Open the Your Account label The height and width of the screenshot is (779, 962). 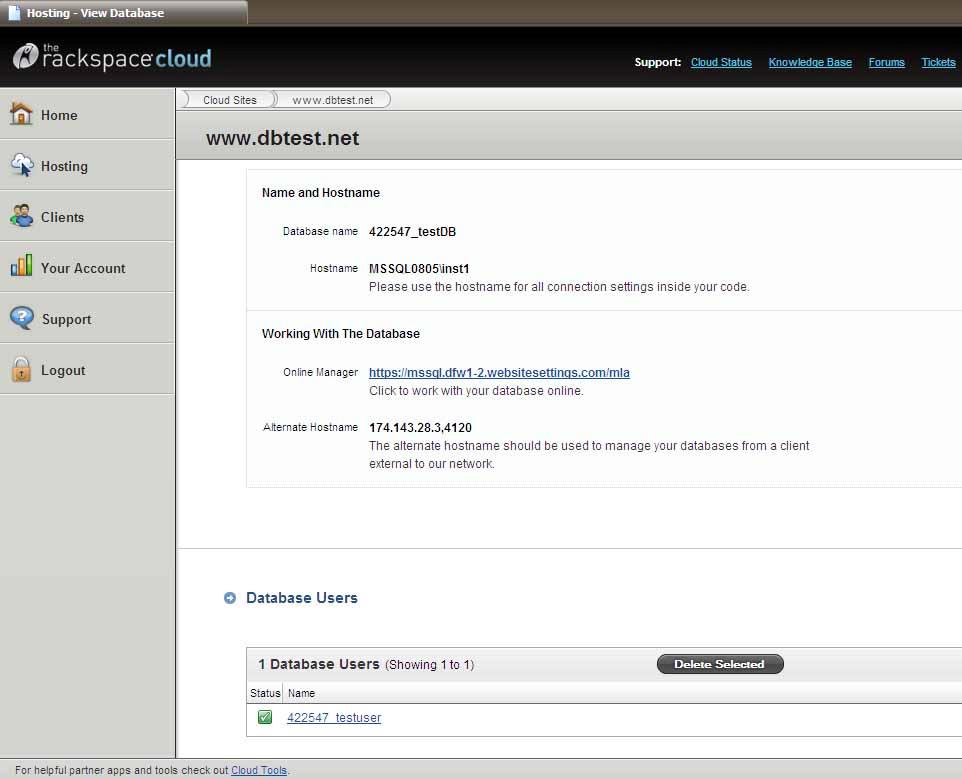click(83, 268)
